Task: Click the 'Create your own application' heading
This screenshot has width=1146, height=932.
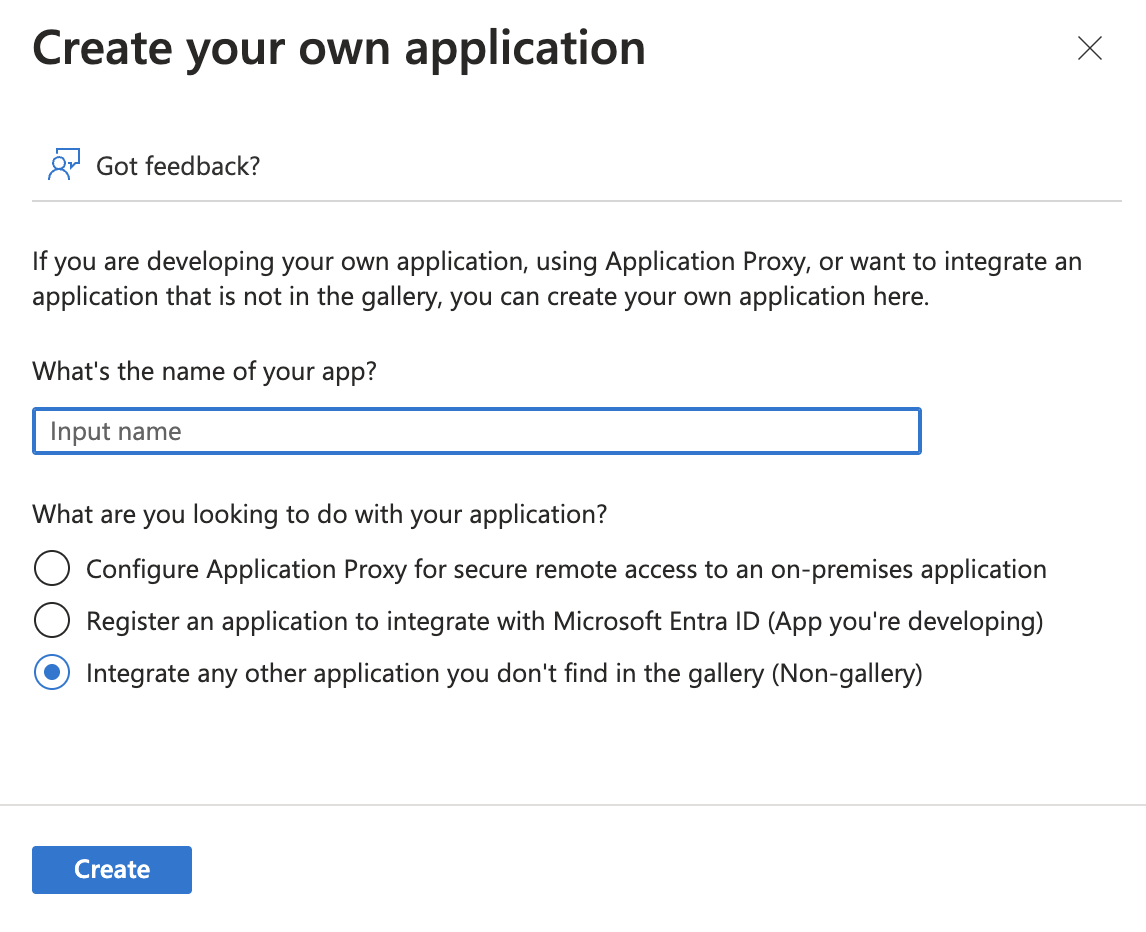Action: 339,48
